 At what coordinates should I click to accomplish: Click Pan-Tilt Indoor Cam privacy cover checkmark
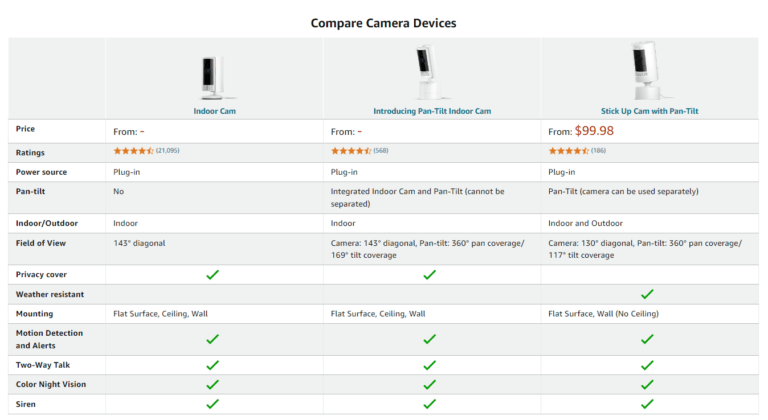pos(430,274)
